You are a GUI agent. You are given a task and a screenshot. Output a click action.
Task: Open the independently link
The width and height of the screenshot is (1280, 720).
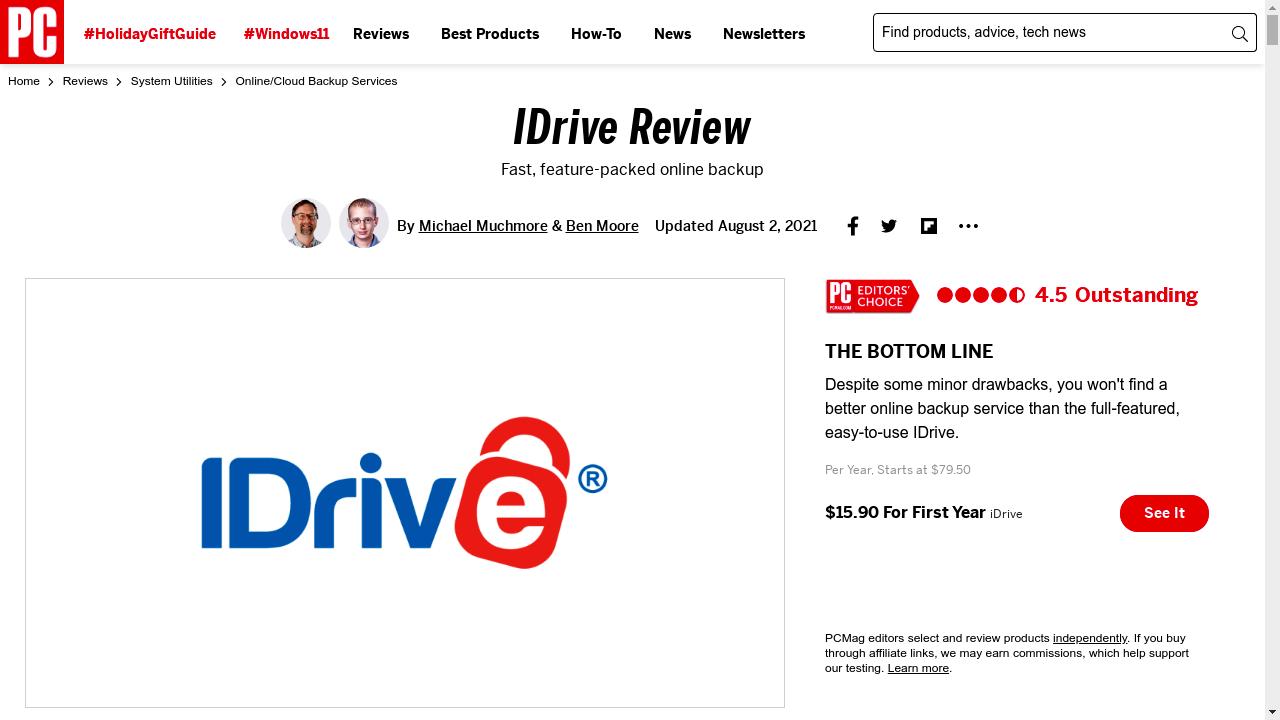(x=1090, y=638)
